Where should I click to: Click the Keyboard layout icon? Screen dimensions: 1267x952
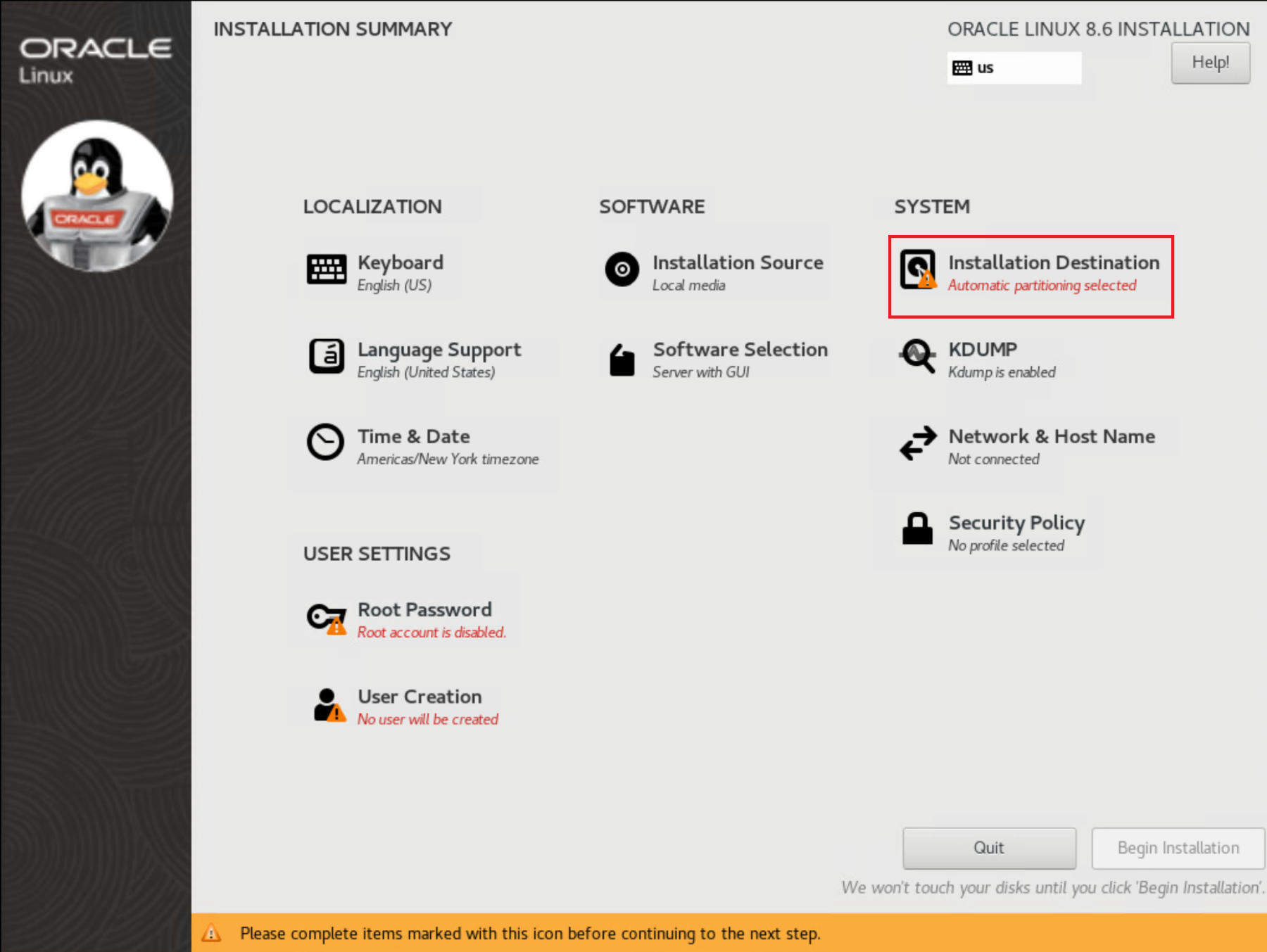pyautogui.click(x=327, y=269)
